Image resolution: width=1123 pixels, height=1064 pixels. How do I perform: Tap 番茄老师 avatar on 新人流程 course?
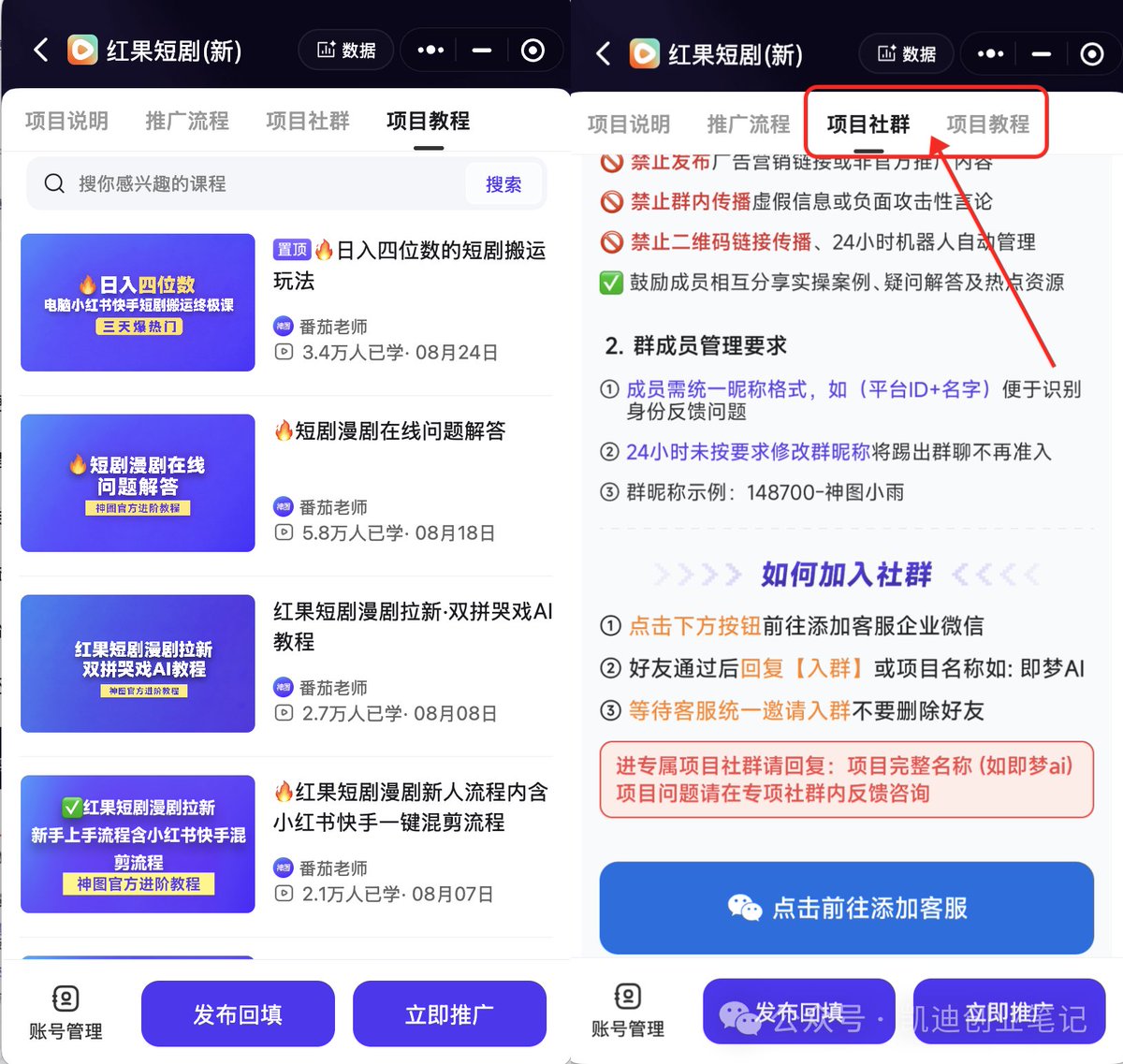pos(284,867)
